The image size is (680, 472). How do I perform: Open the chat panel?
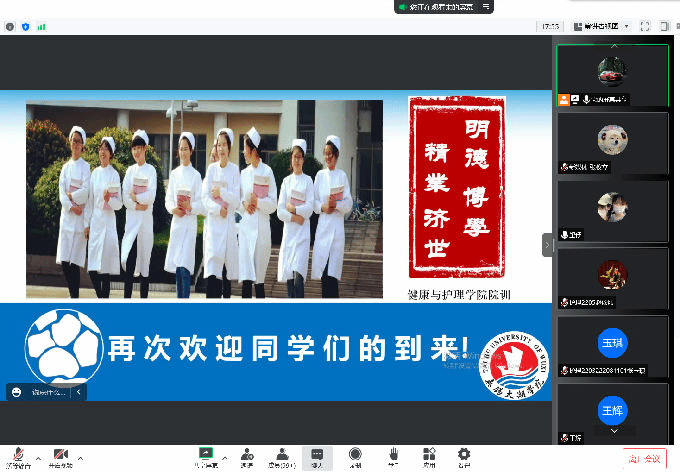coord(318,455)
